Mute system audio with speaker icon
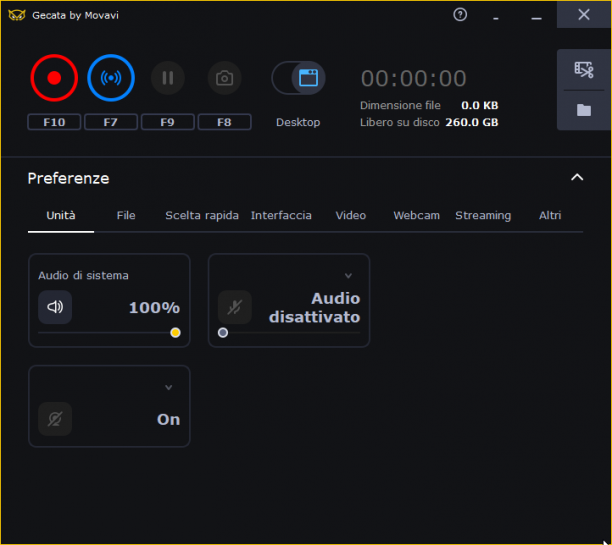Viewport: 612px width, 545px height. pyautogui.click(x=55, y=307)
